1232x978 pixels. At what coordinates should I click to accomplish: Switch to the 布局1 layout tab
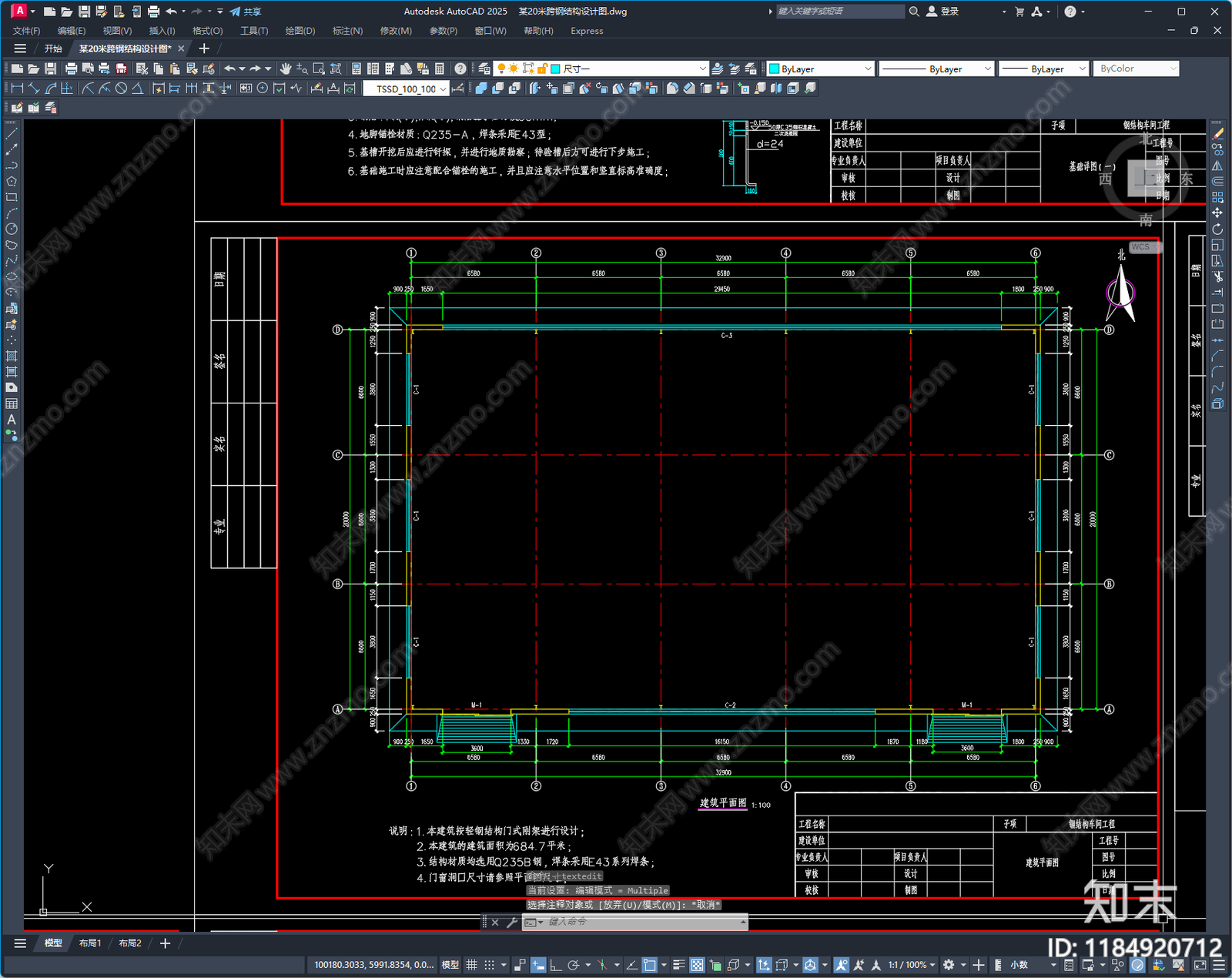[90, 943]
